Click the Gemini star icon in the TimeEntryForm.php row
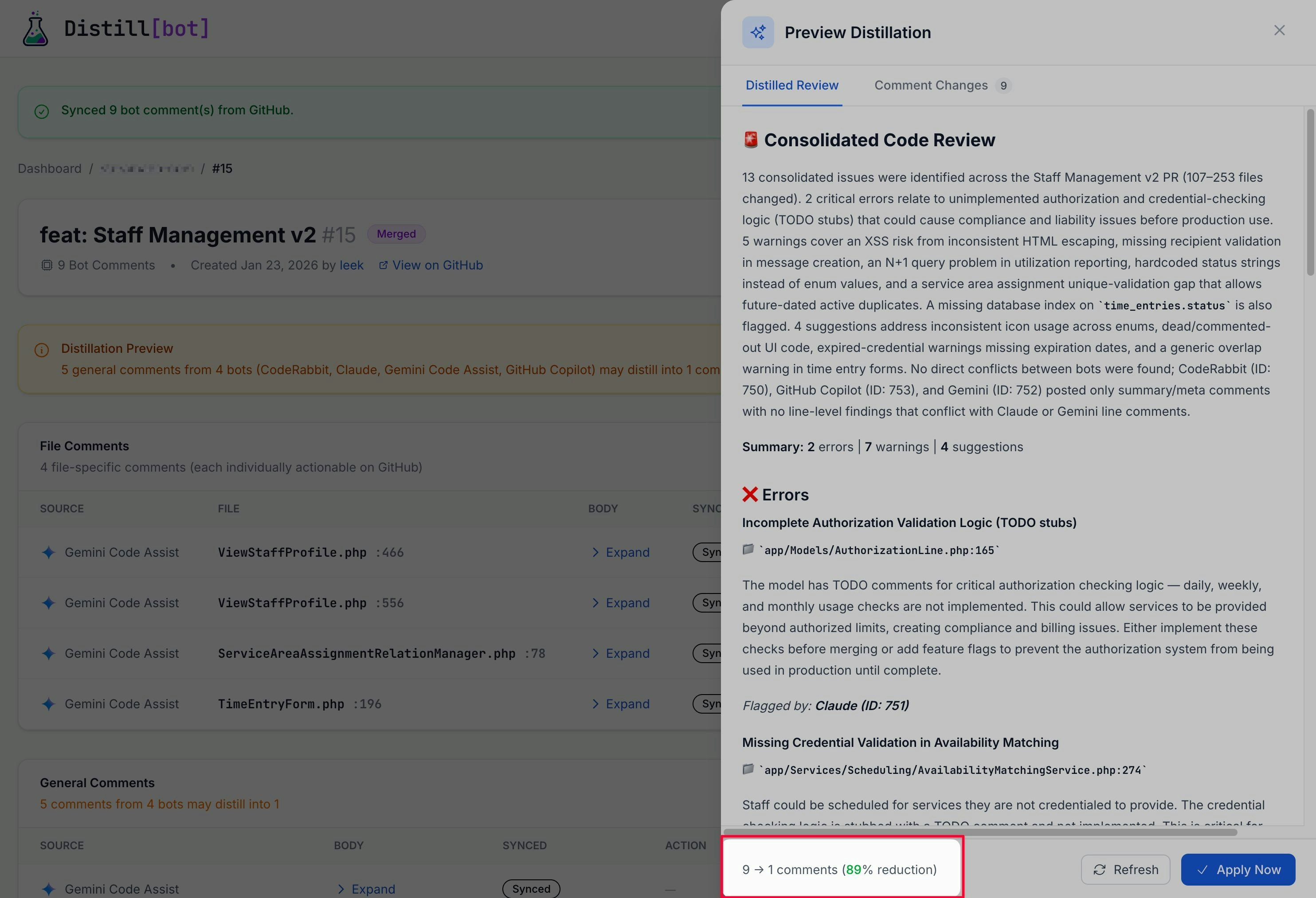 point(49,704)
